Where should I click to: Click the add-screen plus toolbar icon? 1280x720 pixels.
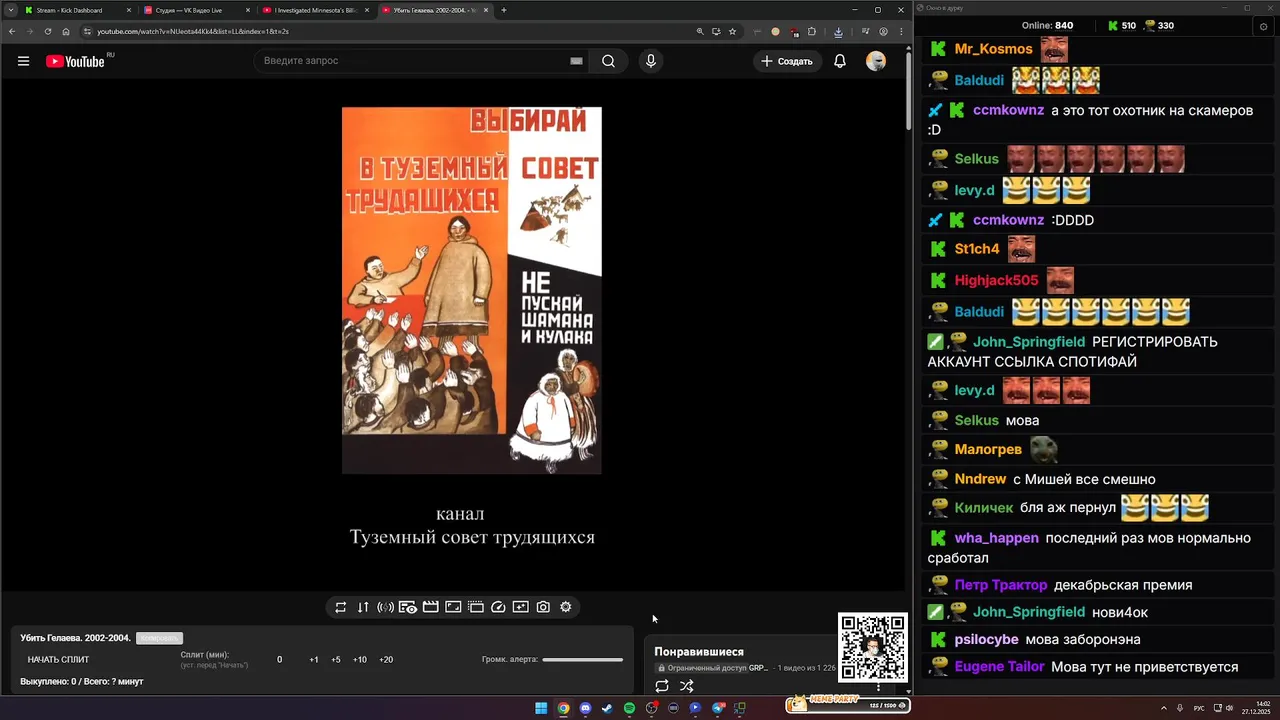(521, 607)
